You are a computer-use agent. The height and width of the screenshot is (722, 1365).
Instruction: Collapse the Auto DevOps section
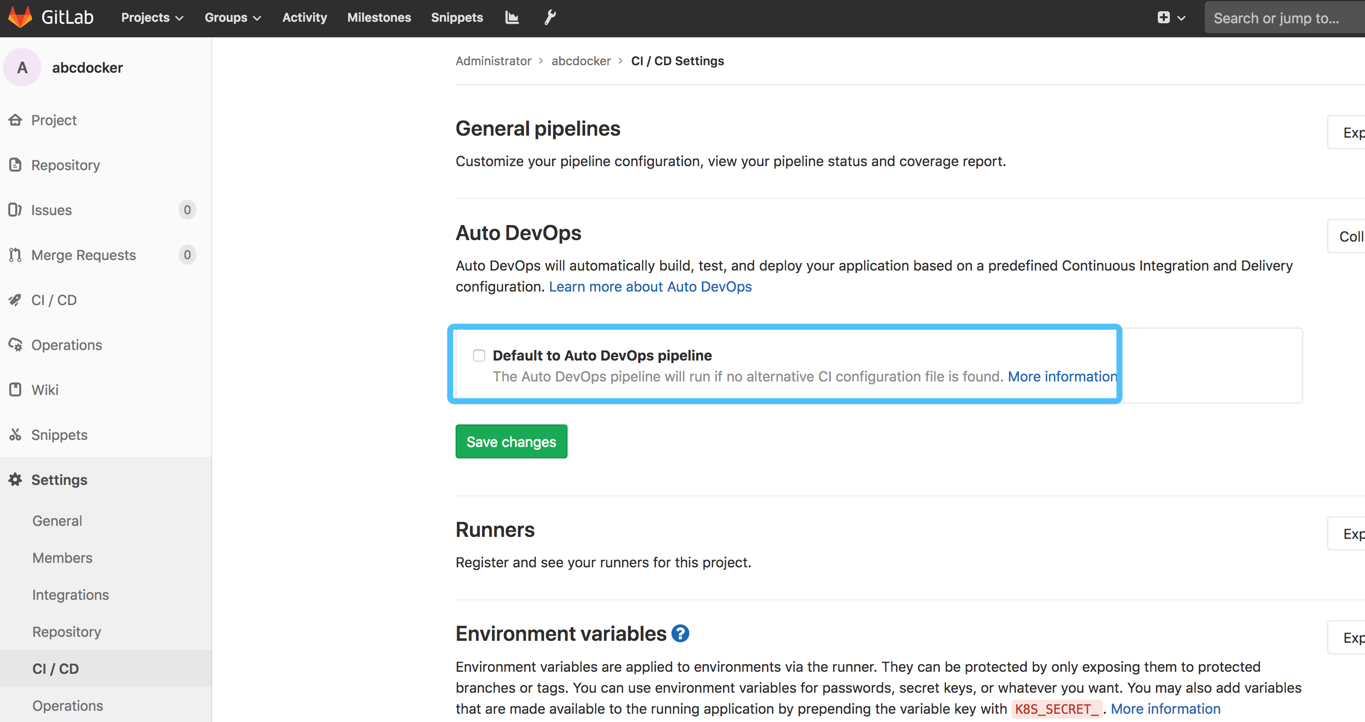point(1347,236)
